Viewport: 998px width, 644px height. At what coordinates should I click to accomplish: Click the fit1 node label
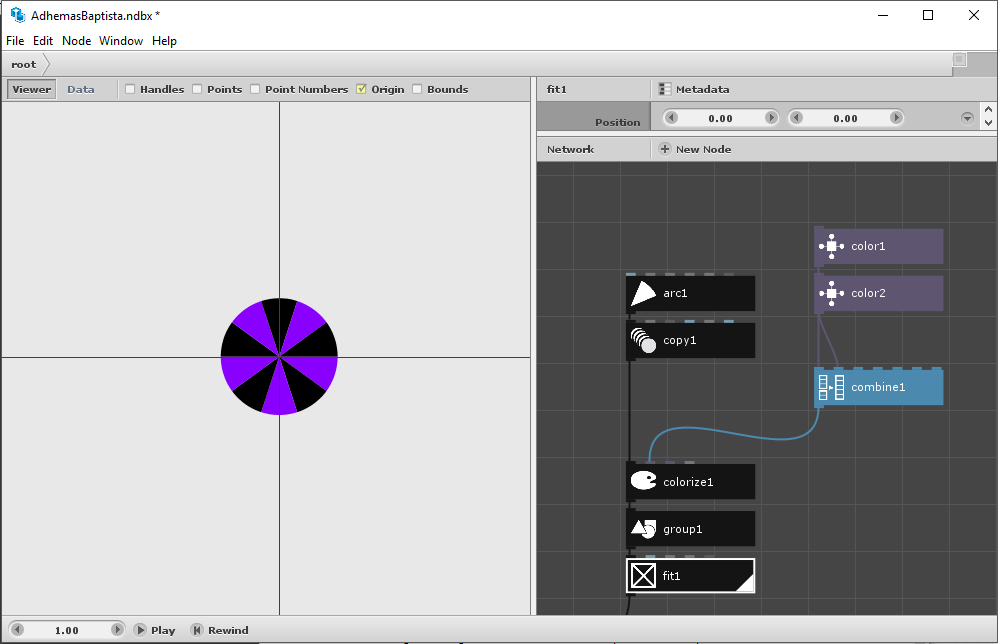pos(671,576)
